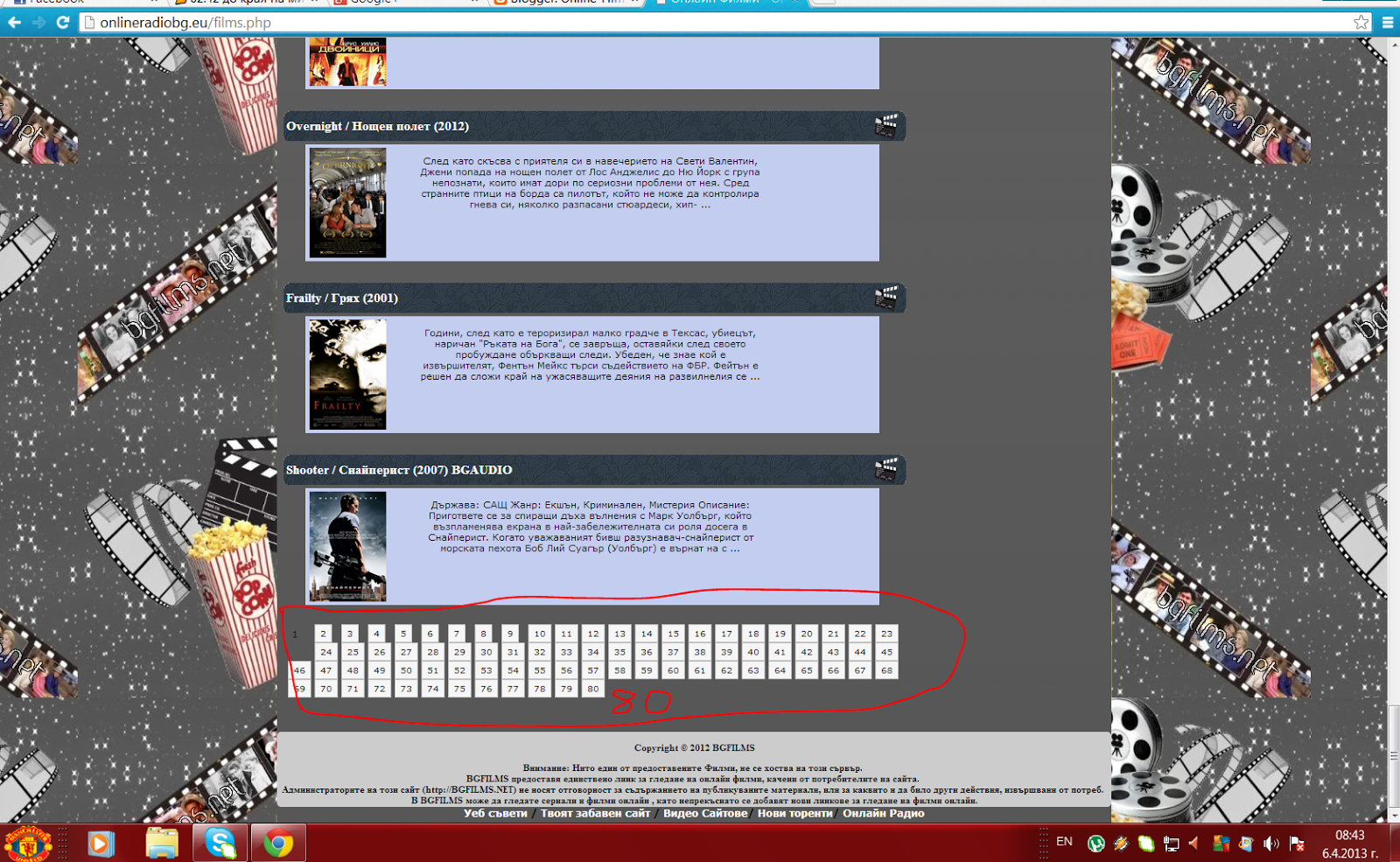Open the Winamp lightning-bolt tray icon
The width and height of the screenshot is (1400, 862).
[x=1121, y=844]
